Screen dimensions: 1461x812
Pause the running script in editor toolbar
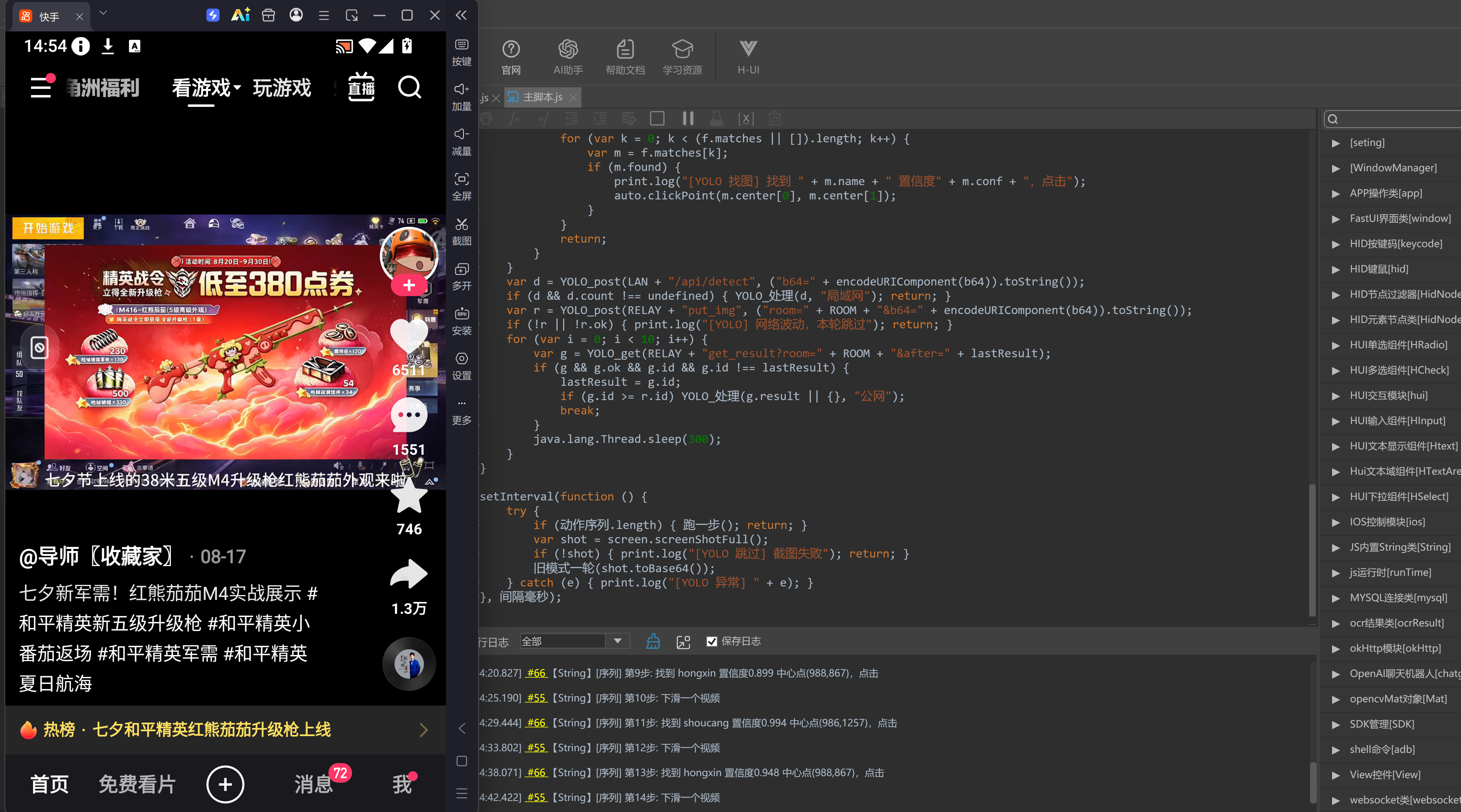point(688,118)
